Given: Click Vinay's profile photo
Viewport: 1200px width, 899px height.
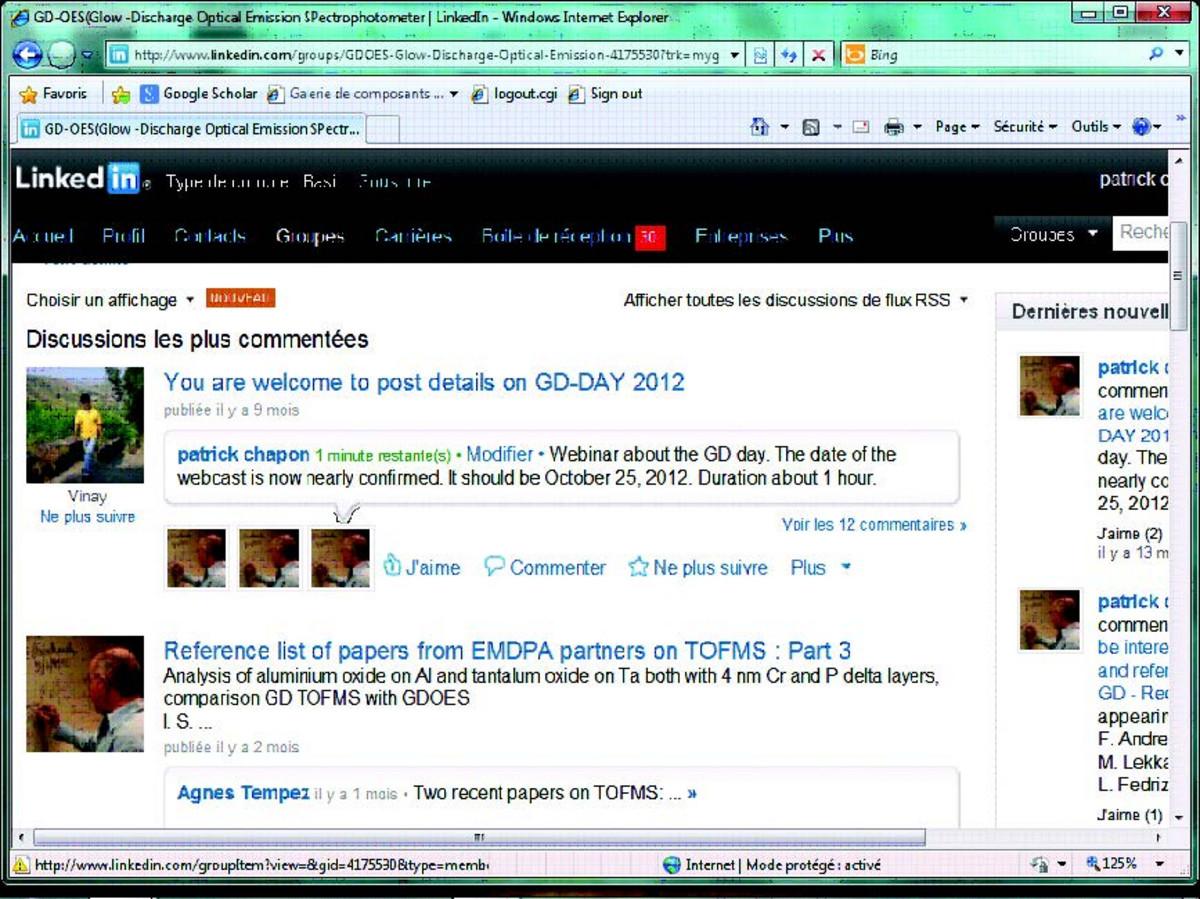Looking at the screenshot, I should tap(85, 425).
